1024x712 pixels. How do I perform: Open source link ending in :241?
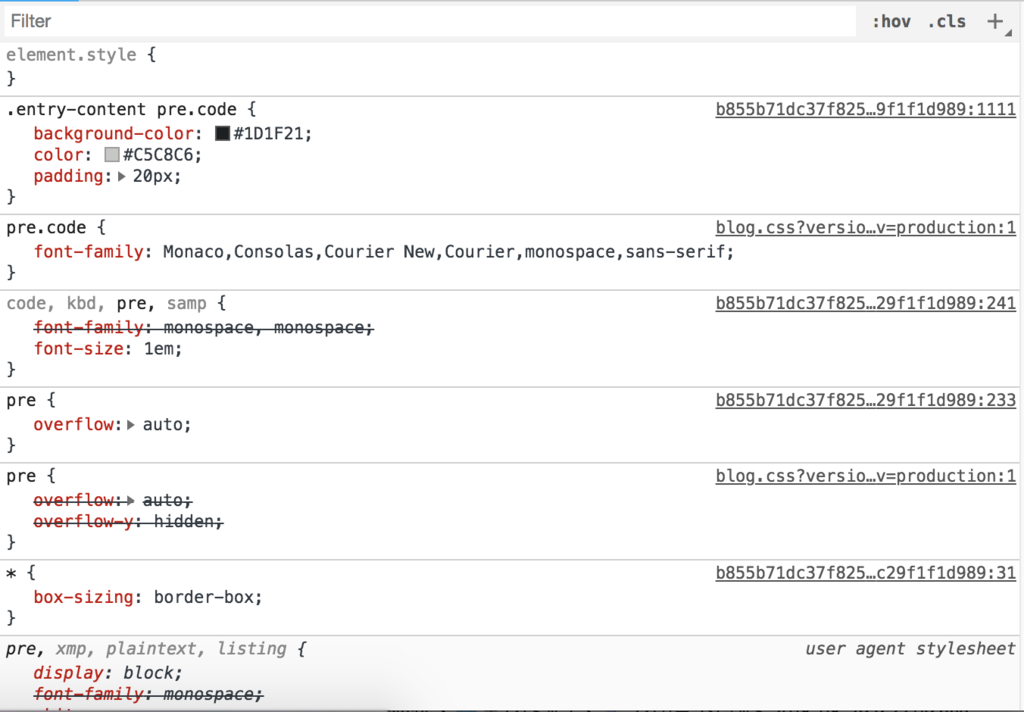[865, 303]
